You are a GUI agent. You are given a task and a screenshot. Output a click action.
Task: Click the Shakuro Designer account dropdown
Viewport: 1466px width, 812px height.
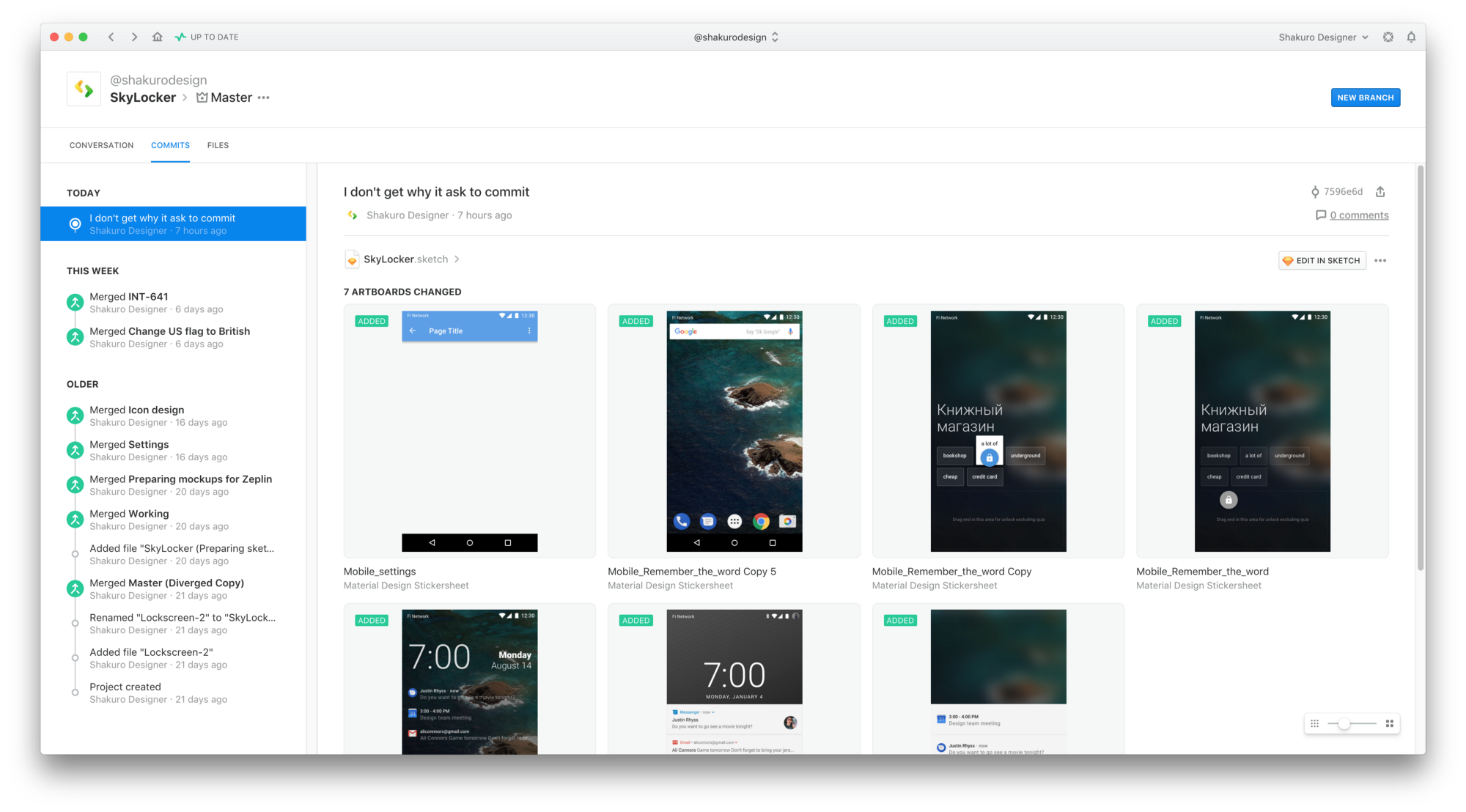[x=1324, y=37]
